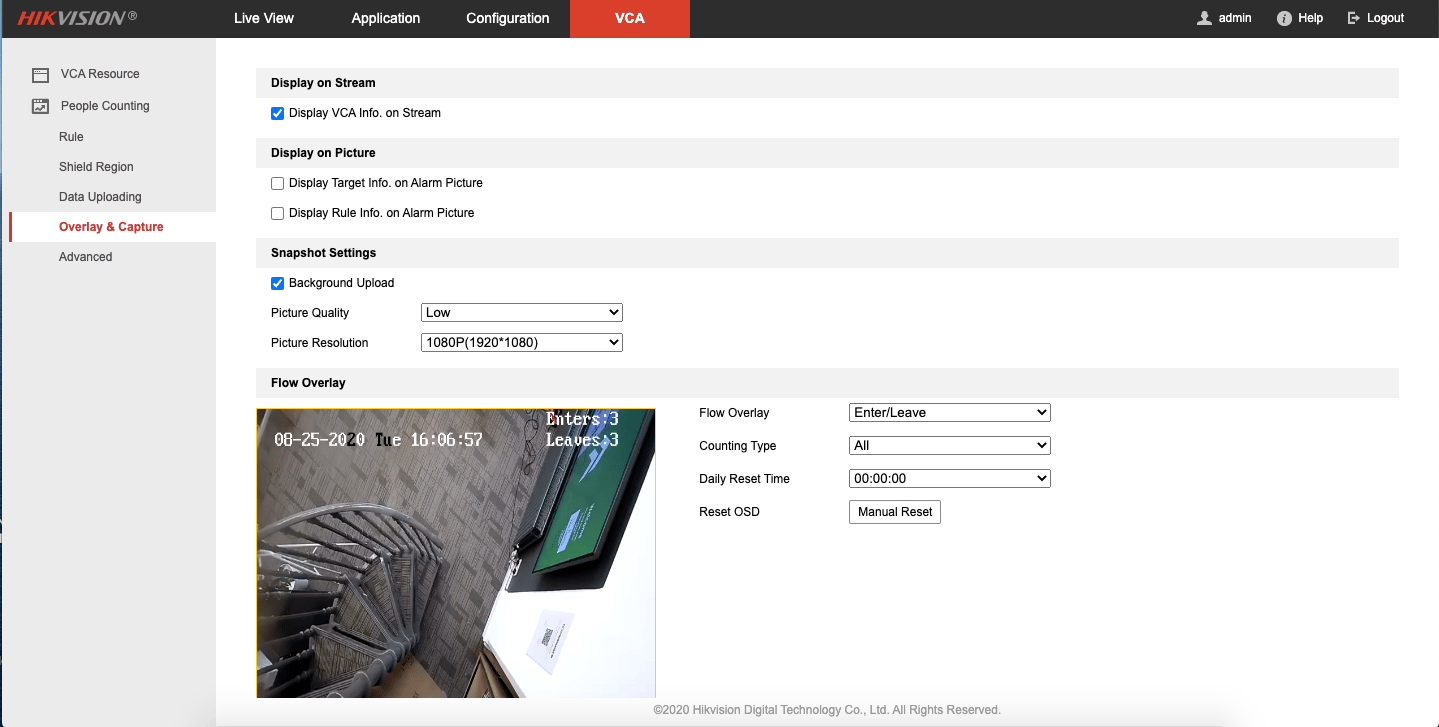
Task: Click the Help link
Action: tap(1311, 18)
